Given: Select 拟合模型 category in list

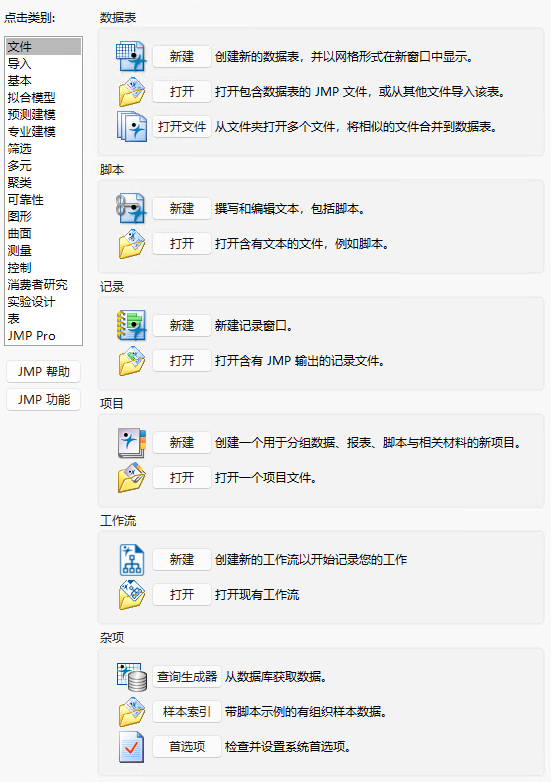Looking at the screenshot, I should 43,98.
